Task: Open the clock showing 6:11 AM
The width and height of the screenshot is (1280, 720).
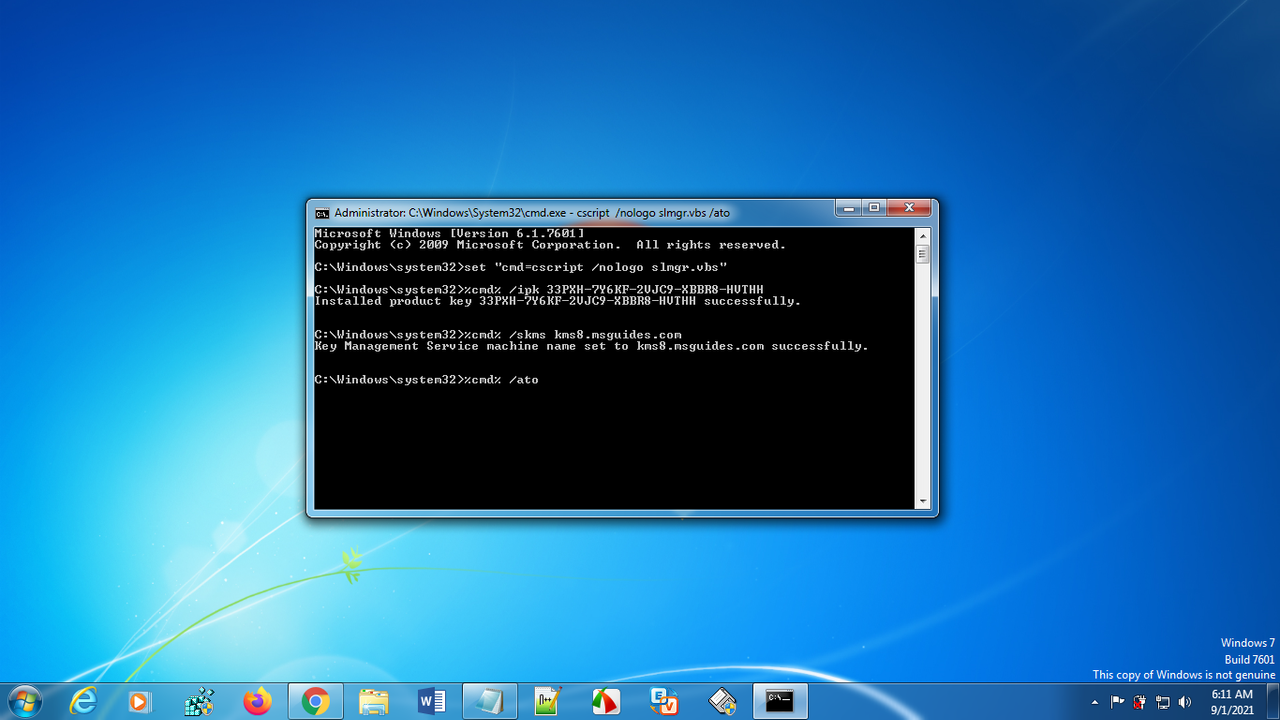Action: pos(1231,702)
